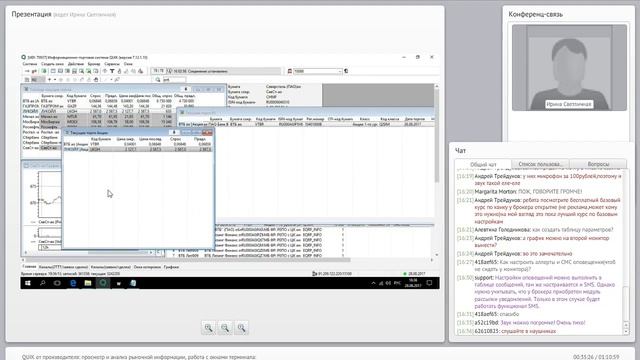The height and width of the screenshot is (360, 640).
Task: Click the timer 00:35:26 / 01:10:59
Action: [x=596, y=357]
